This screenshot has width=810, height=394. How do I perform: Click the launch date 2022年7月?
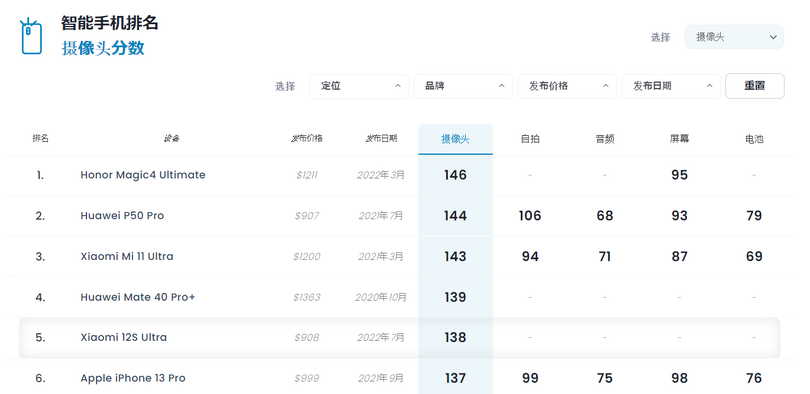(x=381, y=338)
